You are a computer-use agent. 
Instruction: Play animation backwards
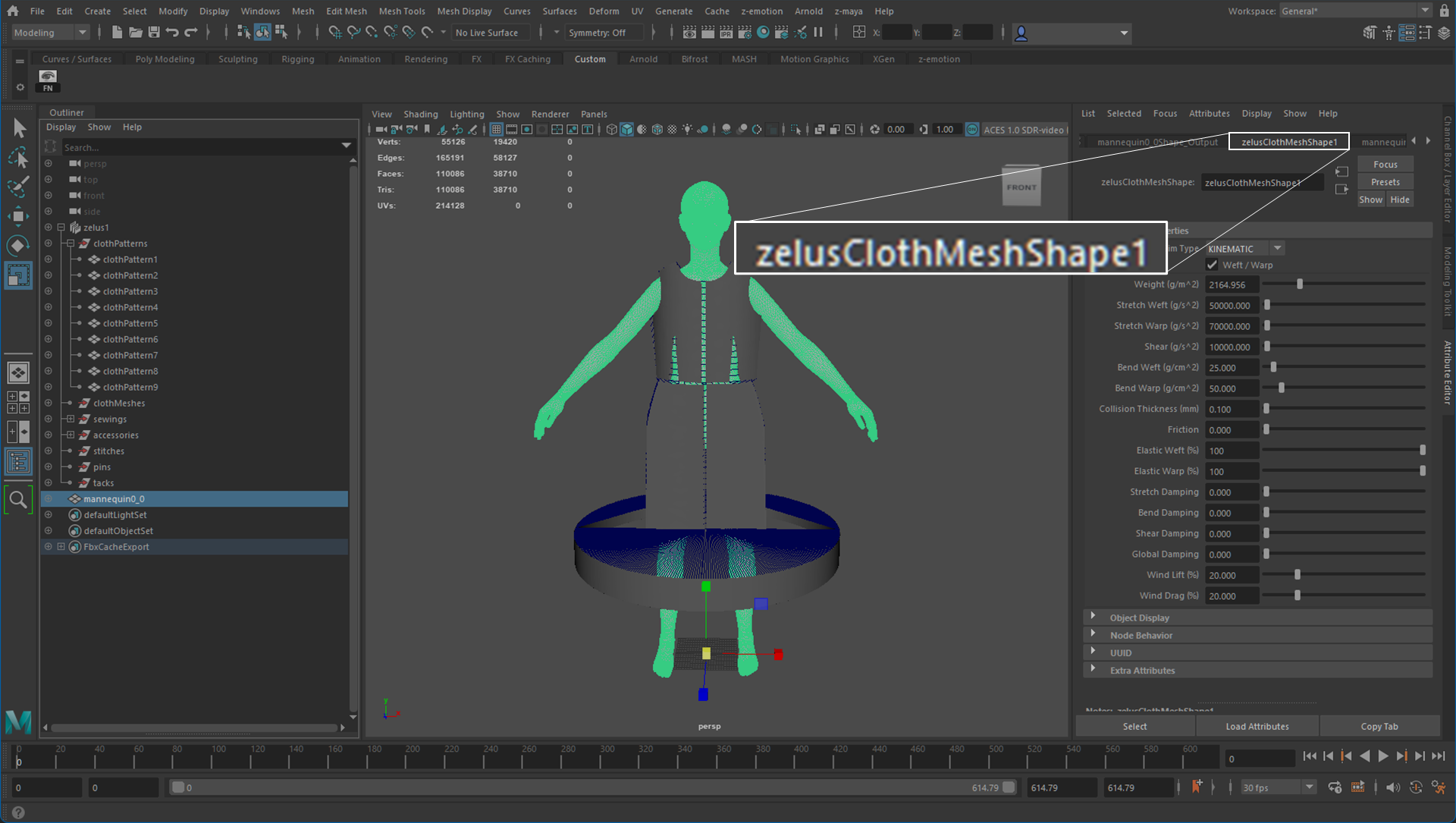[1365, 756]
